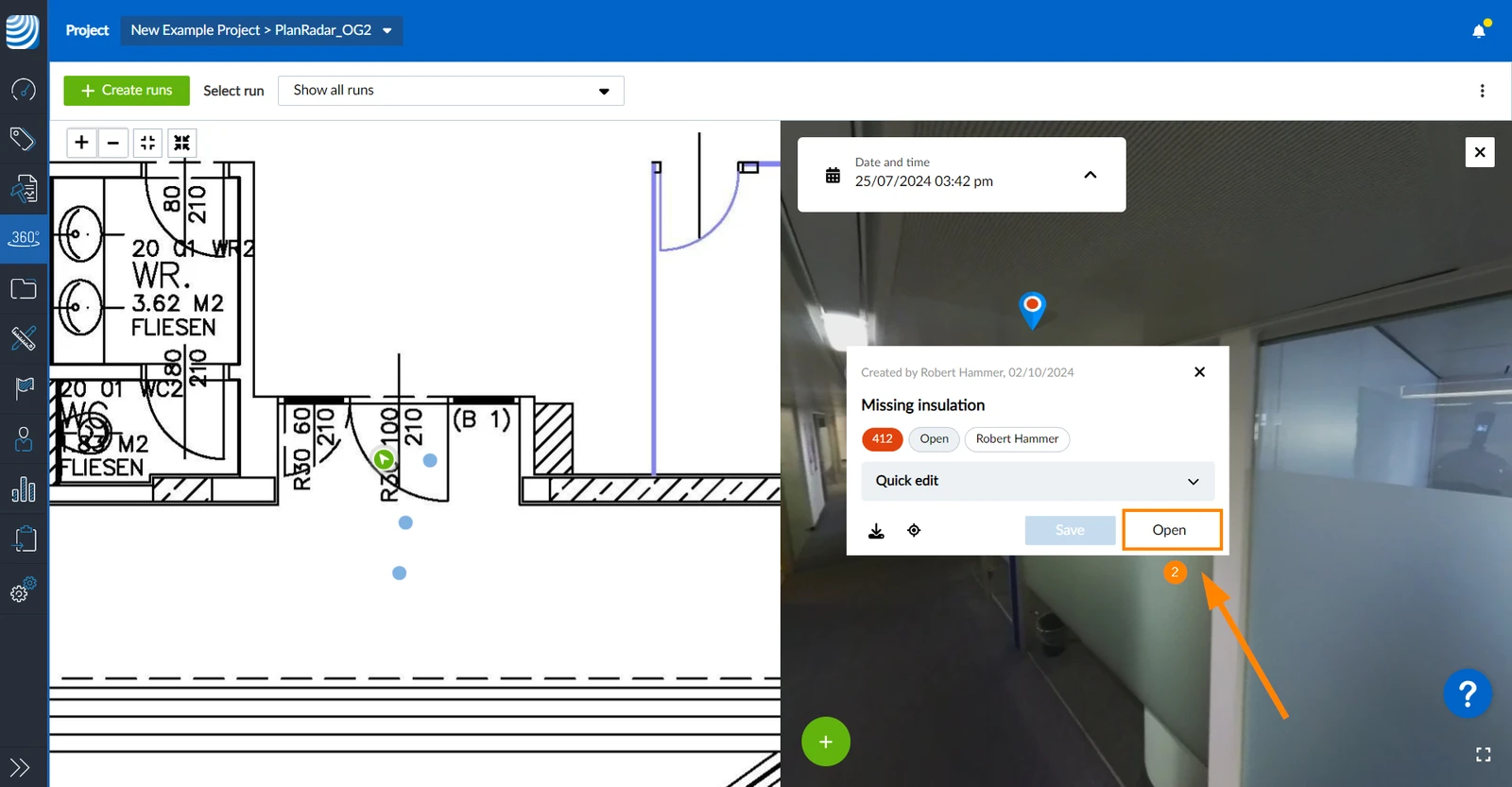Collapse the Date and time panel

pos(1090,175)
